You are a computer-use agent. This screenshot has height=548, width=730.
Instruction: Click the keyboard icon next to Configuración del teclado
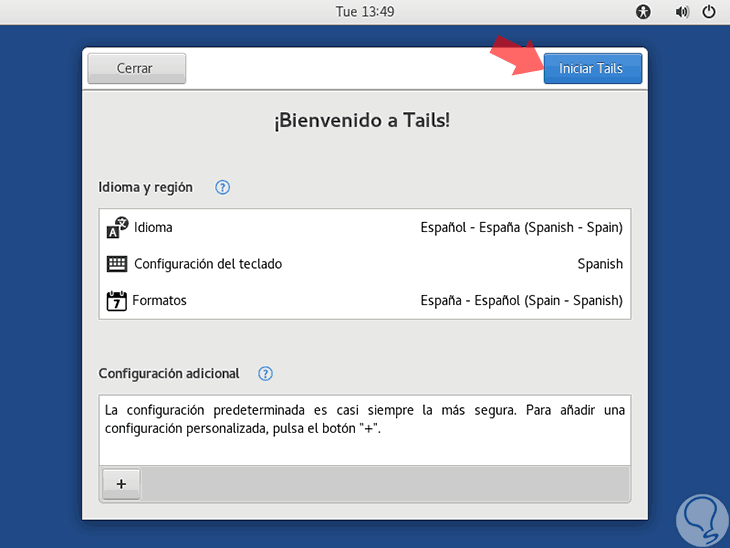[x=117, y=264]
